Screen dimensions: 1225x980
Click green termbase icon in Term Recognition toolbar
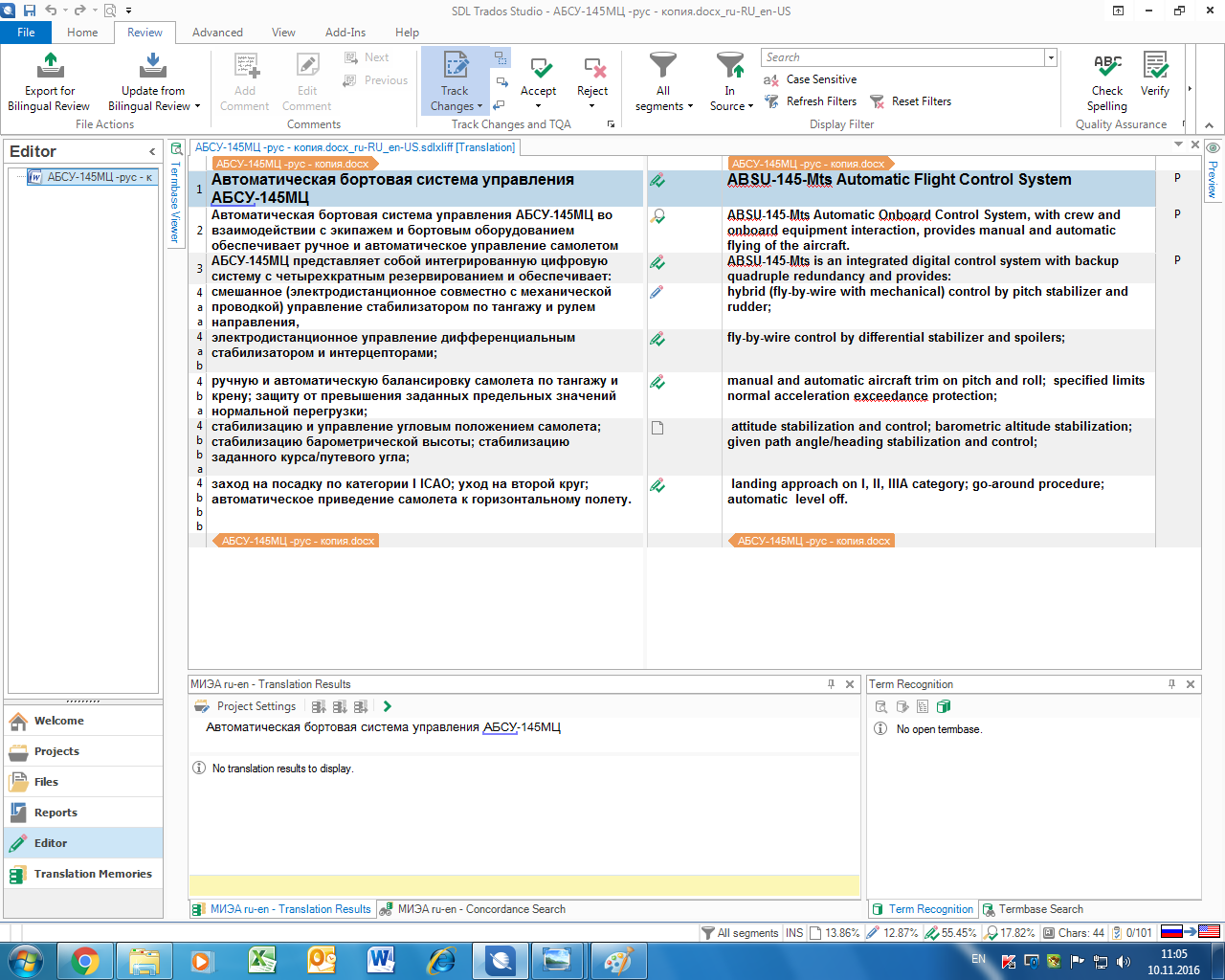944,706
